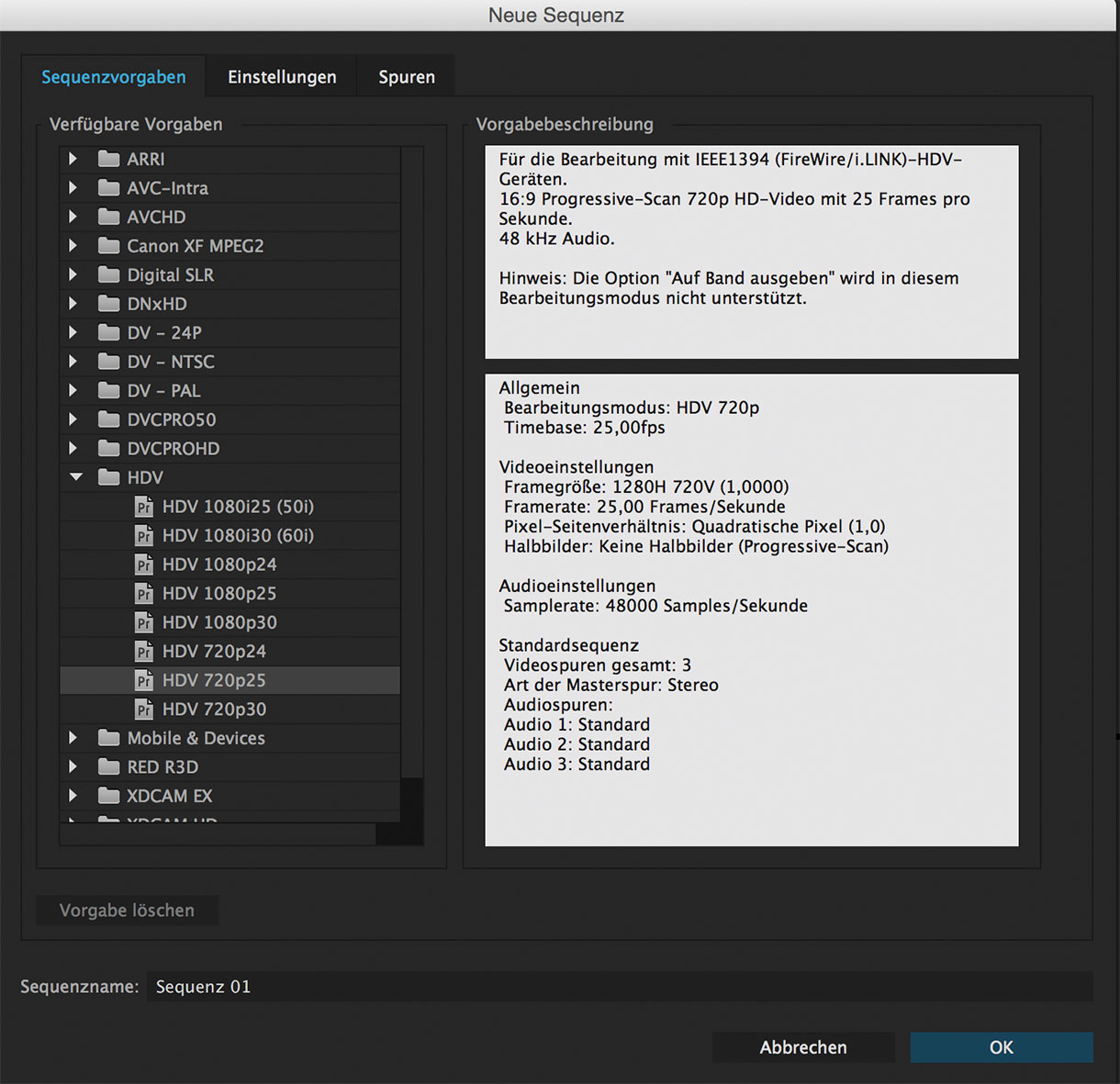The height and width of the screenshot is (1084, 1120).
Task: Select the XDCAM EX folder label
Action: coord(170,796)
